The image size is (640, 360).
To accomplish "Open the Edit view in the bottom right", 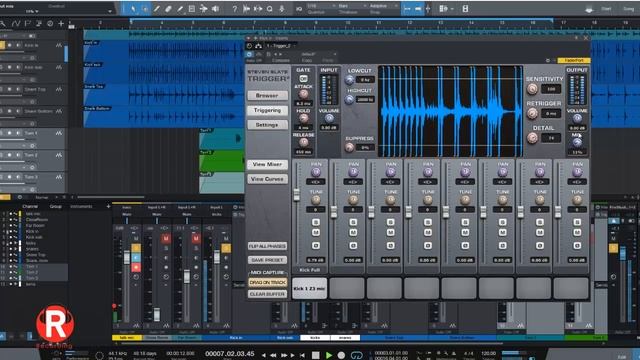I will click(x=622, y=357).
